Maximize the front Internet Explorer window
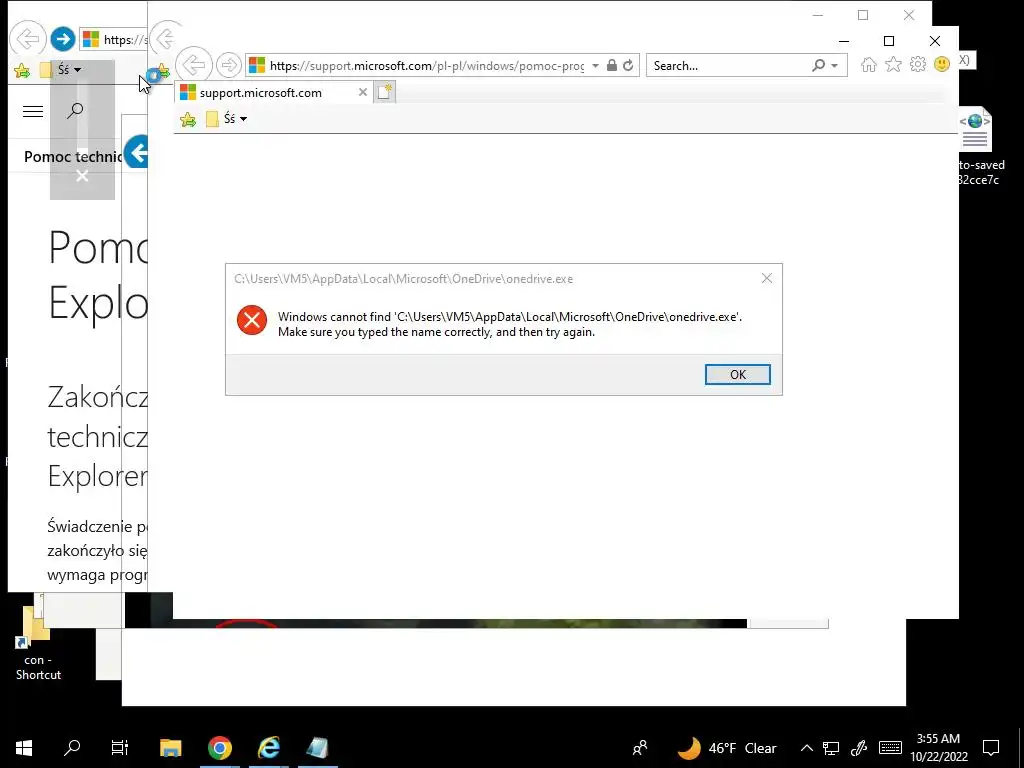Image resolution: width=1024 pixels, height=768 pixels. (x=889, y=41)
